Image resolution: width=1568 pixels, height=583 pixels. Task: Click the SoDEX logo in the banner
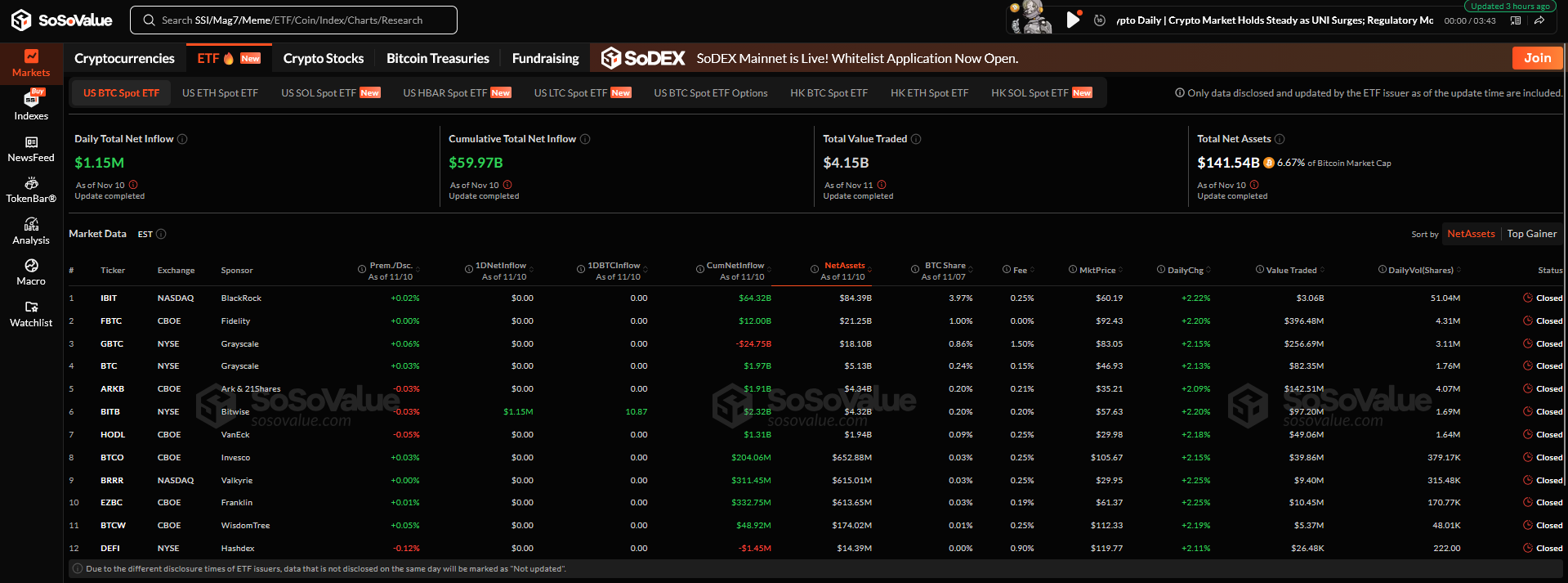(643, 58)
